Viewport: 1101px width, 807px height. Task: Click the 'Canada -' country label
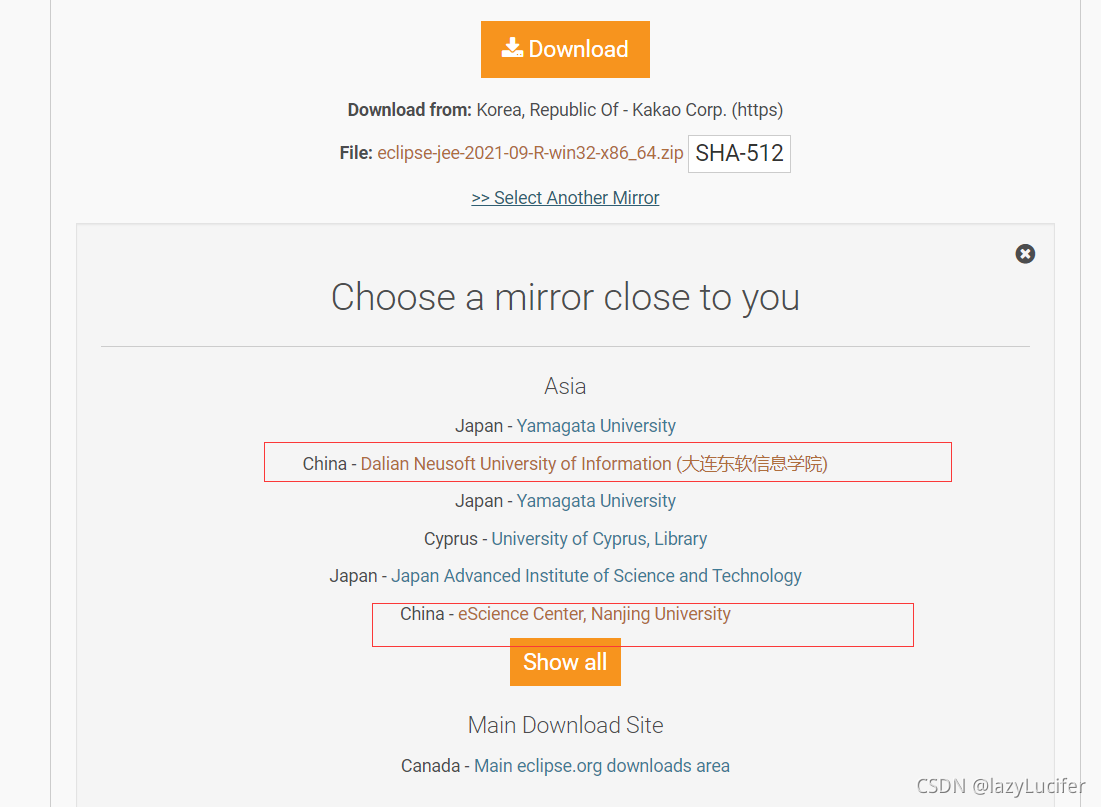point(435,766)
